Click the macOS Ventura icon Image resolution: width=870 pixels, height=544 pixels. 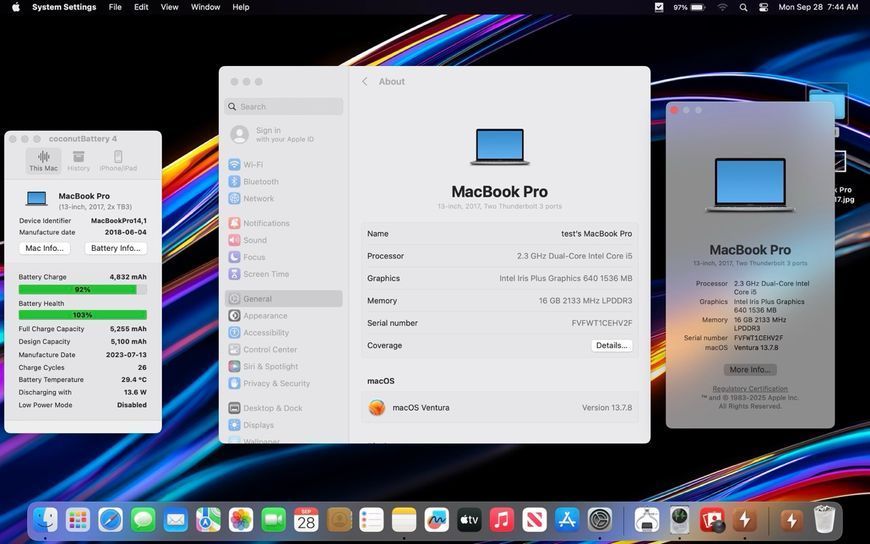[377, 407]
